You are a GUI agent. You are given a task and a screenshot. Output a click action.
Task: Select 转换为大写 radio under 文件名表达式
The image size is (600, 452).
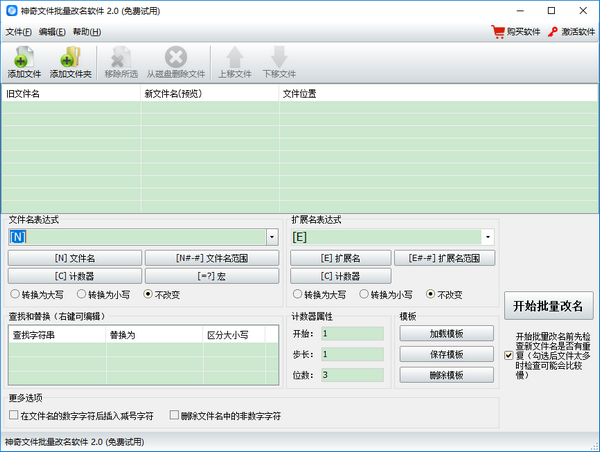[15, 295]
